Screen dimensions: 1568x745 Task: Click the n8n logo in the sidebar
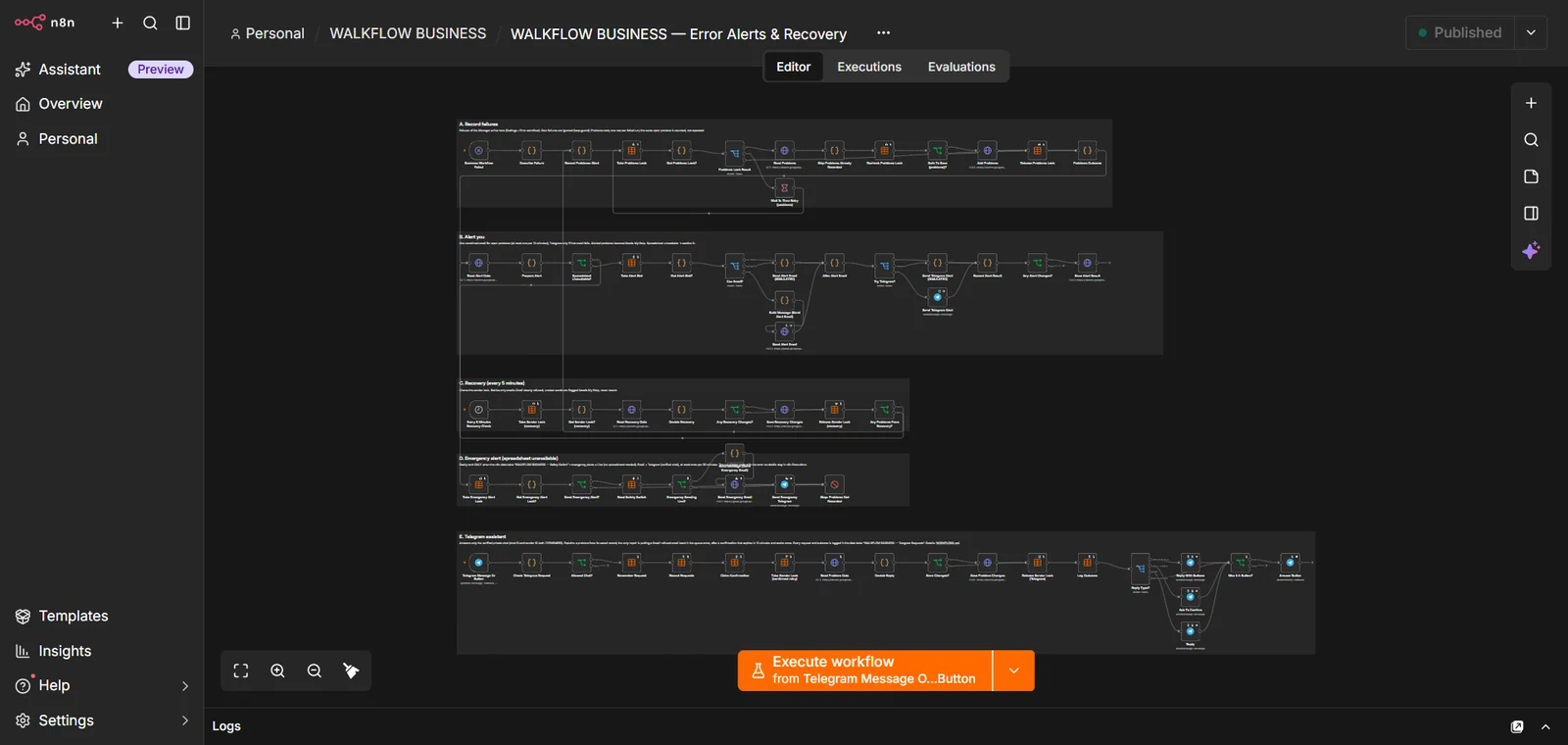44,23
